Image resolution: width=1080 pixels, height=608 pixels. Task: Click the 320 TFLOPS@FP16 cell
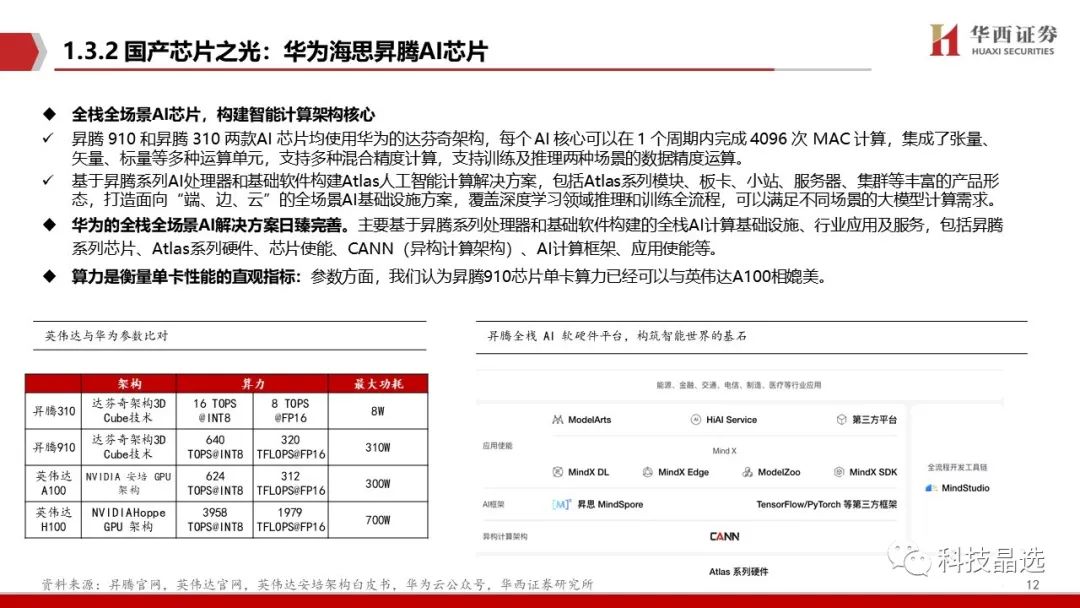[x=290, y=447]
